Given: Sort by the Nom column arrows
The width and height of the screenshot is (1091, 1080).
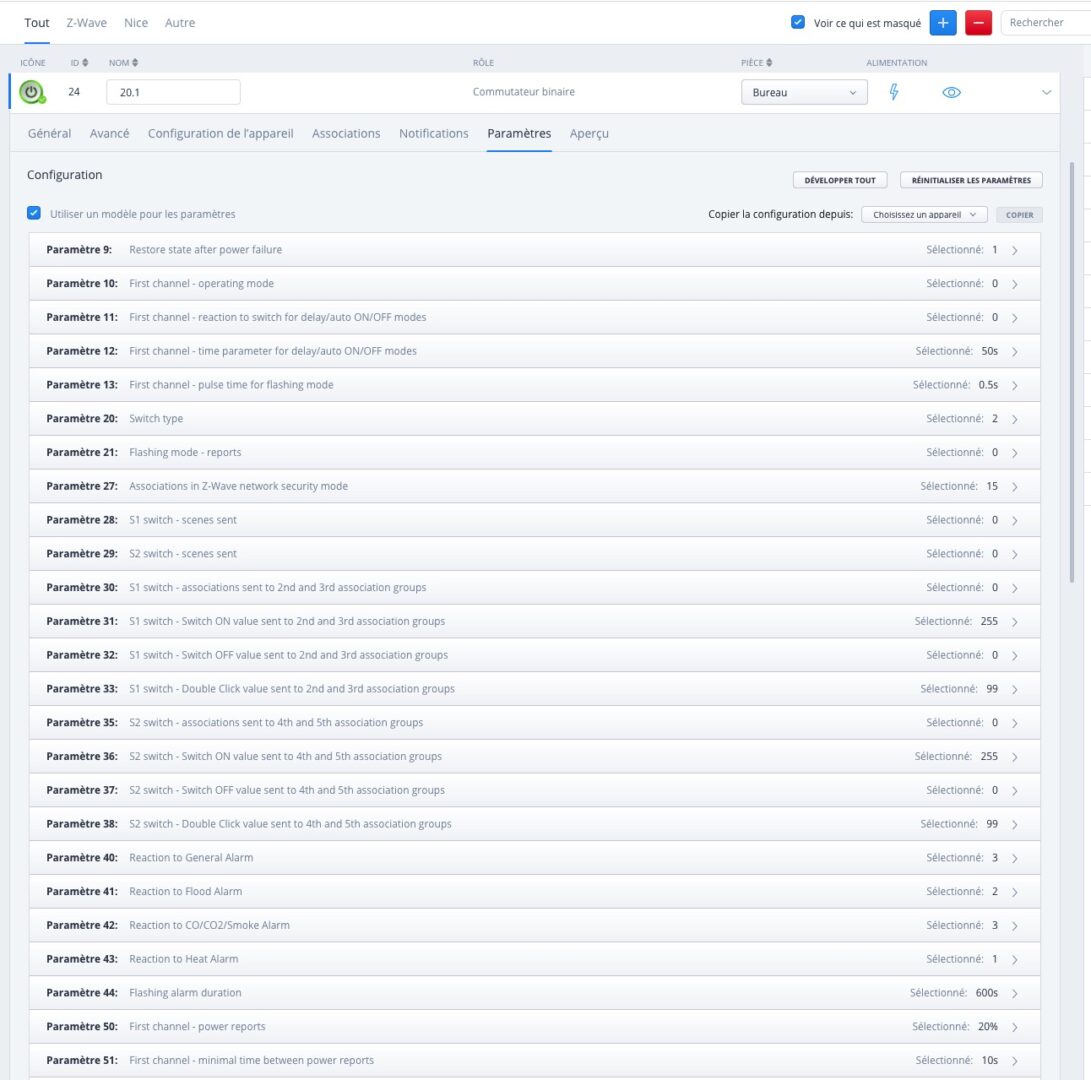Looking at the screenshot, I should 135,63.
